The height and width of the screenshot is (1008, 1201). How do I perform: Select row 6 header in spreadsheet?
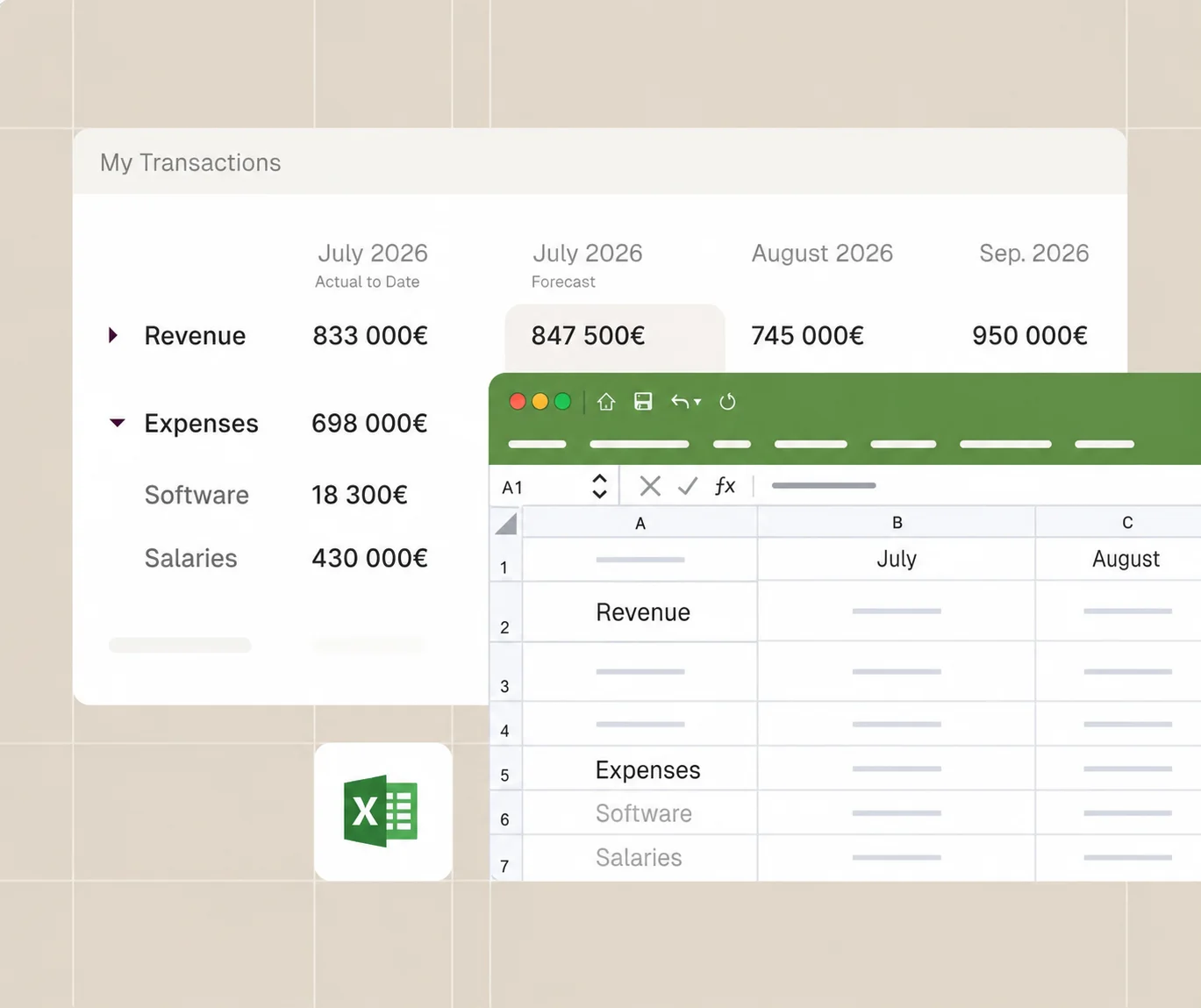click(x=505, y=813)
